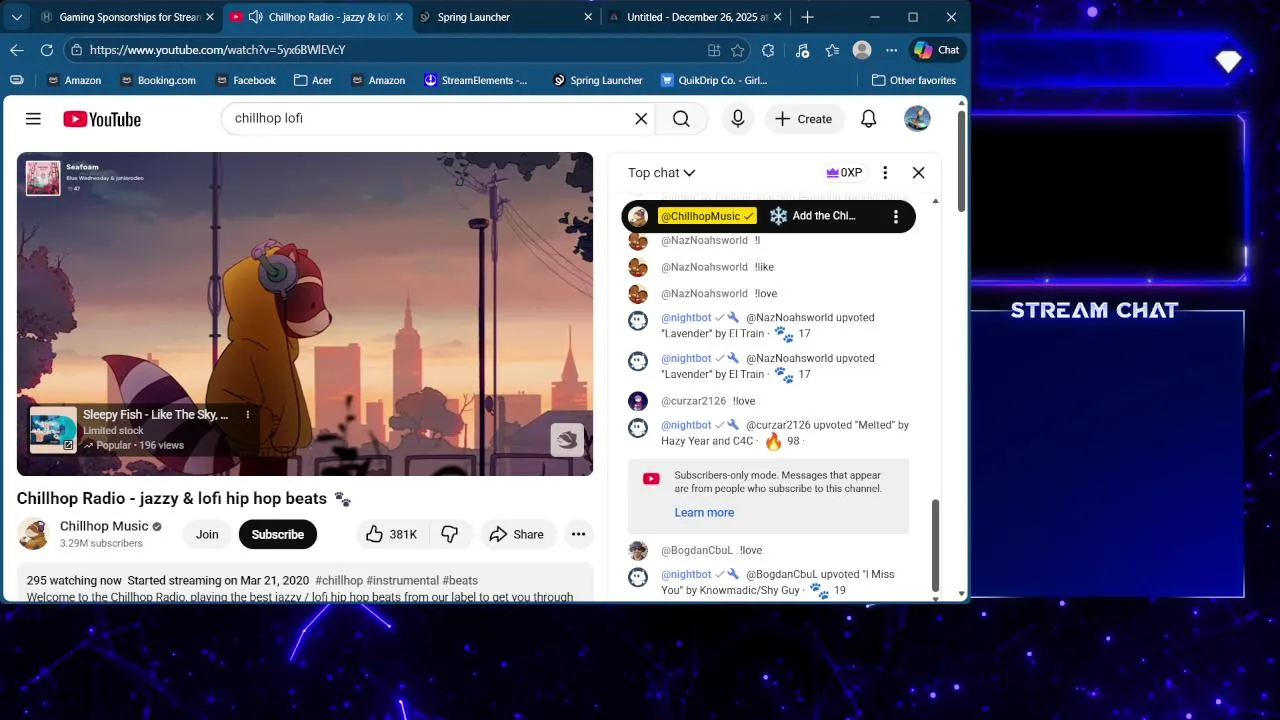1280x720 pixels.
Task: Open the Sleepy Fish product thumbnail
Action: tap(53, 430)
